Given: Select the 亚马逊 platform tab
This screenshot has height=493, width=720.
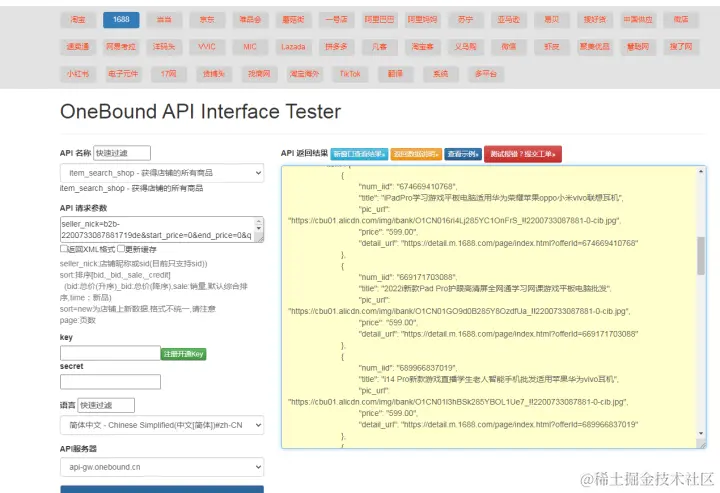Looking at the screenshot, I should (509, 20).
